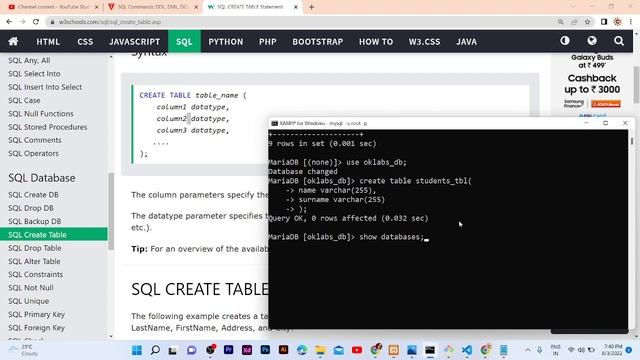Go to the W3Schools home icon
The image size is (640, 360).
pos(13,41)
